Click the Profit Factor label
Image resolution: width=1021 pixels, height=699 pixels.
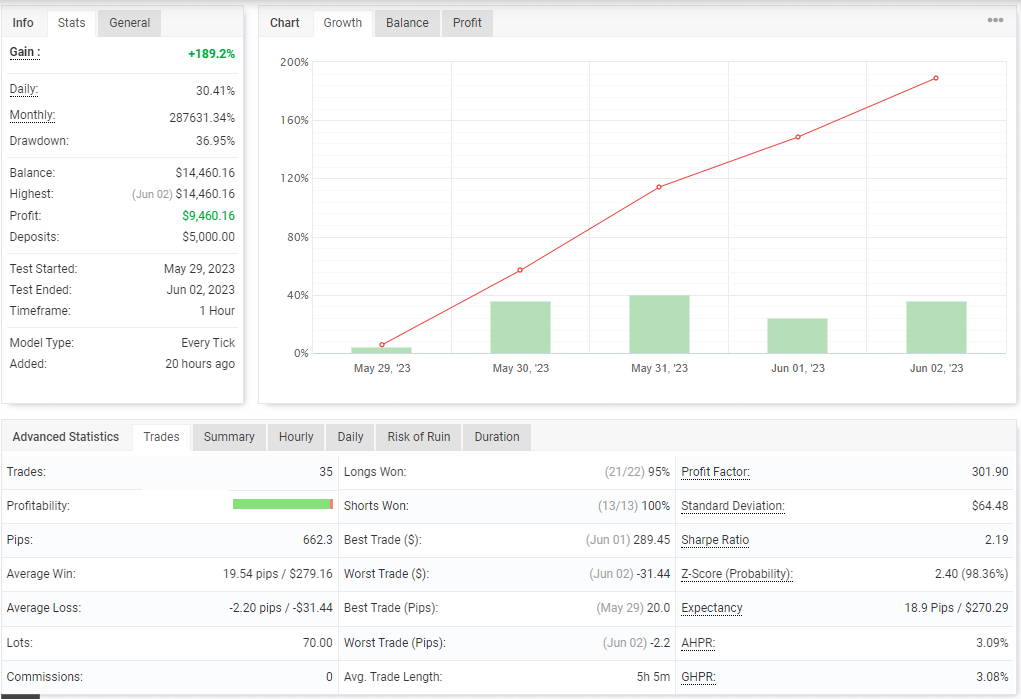pos(716,472)
